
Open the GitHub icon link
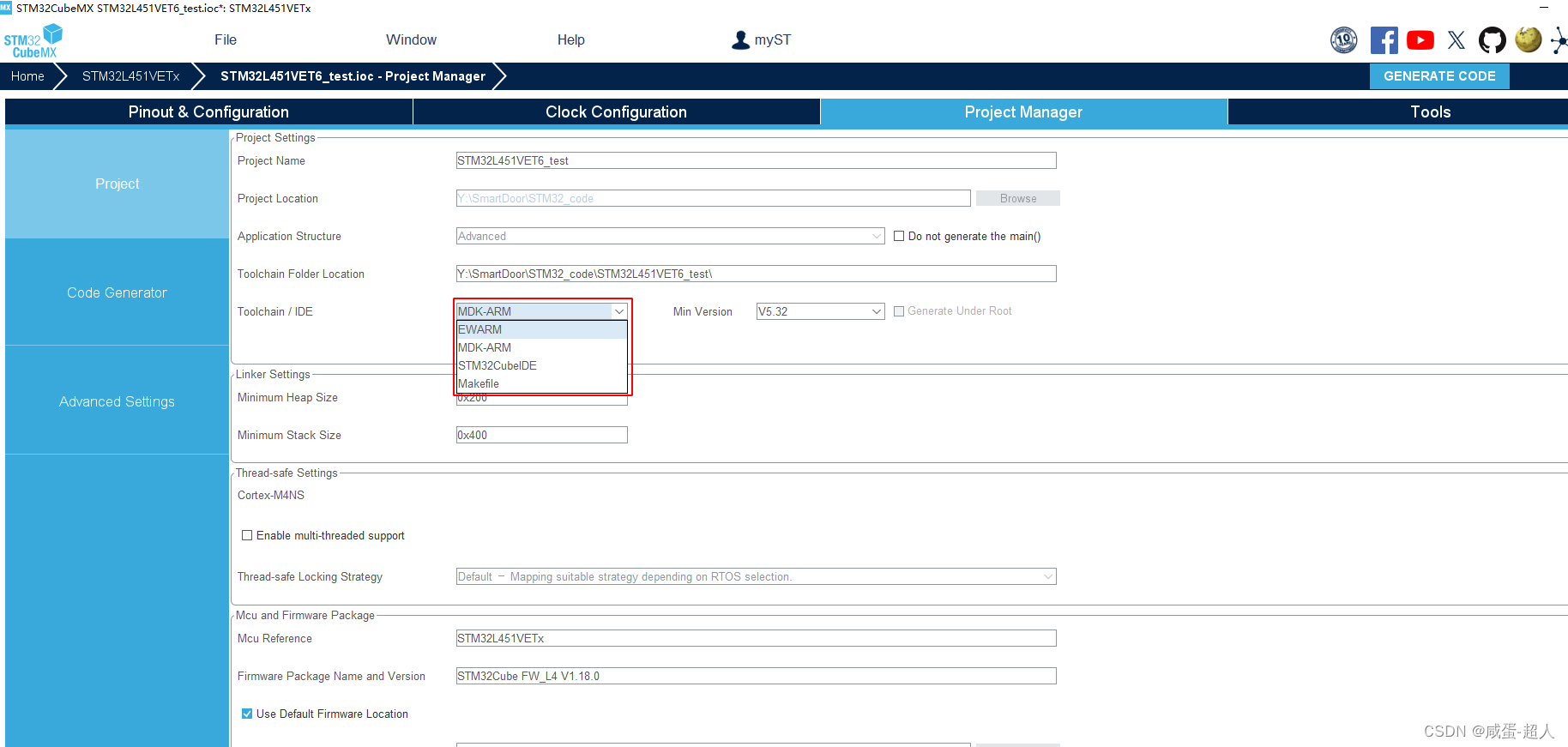(1493, 40)
